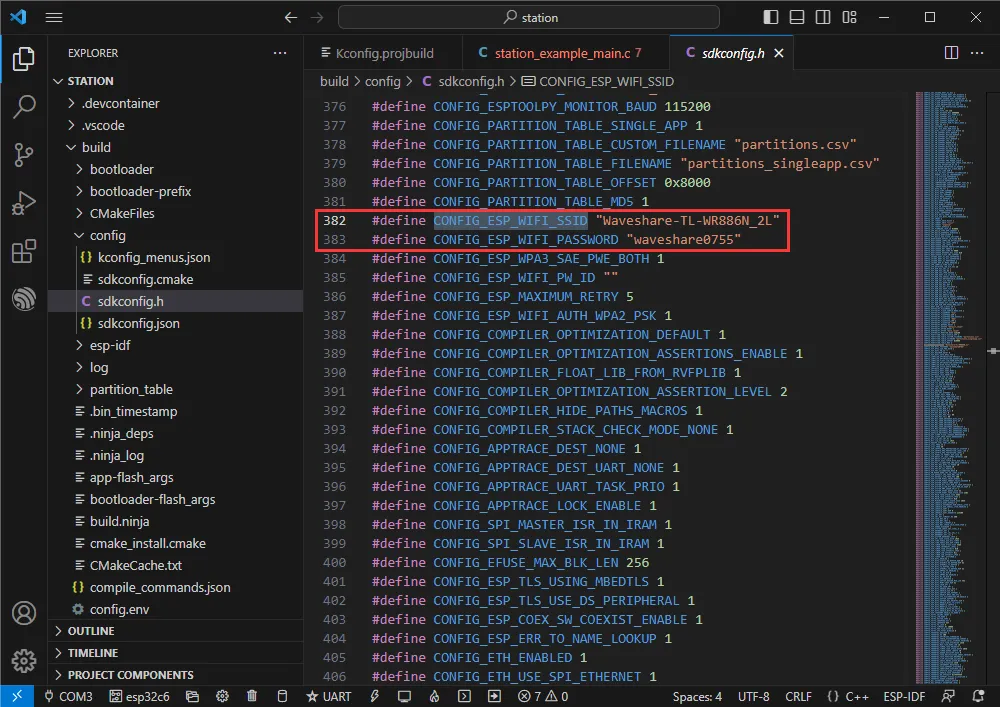Viewport: 1000px width, 707px height.
Task: Open the Manage gear icon in activity bar
Action: point(24,661)
